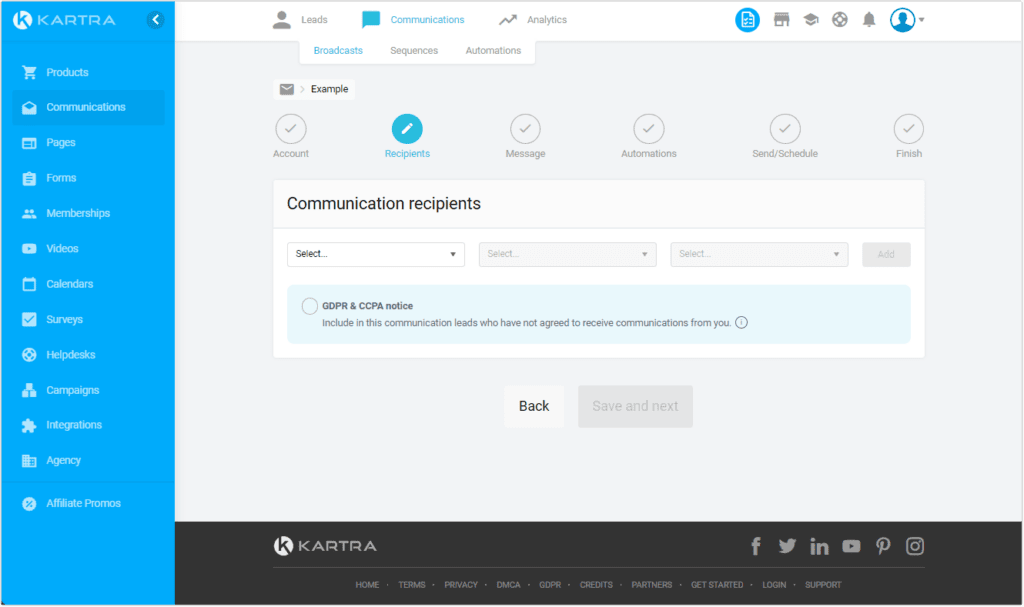The height and width of the screenshot is (607, 1024).
Task: Jump to the Finish step
Action: point(908,137)
